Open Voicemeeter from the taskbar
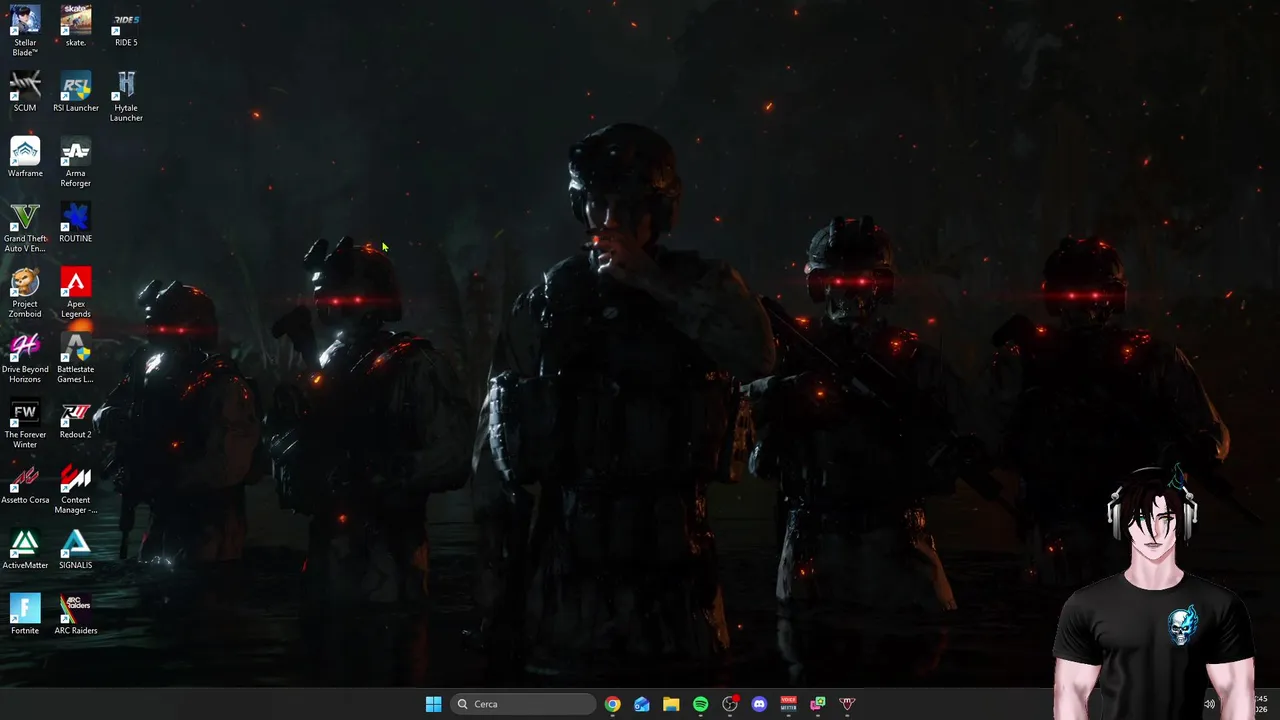Viewport: 1280px width, 720px height. 788,704
